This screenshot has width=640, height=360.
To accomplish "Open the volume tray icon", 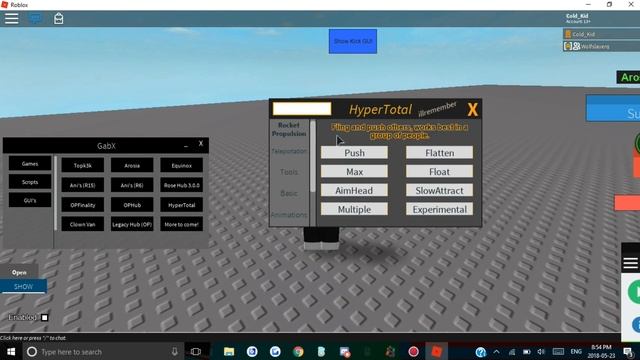I will (541, 351).
